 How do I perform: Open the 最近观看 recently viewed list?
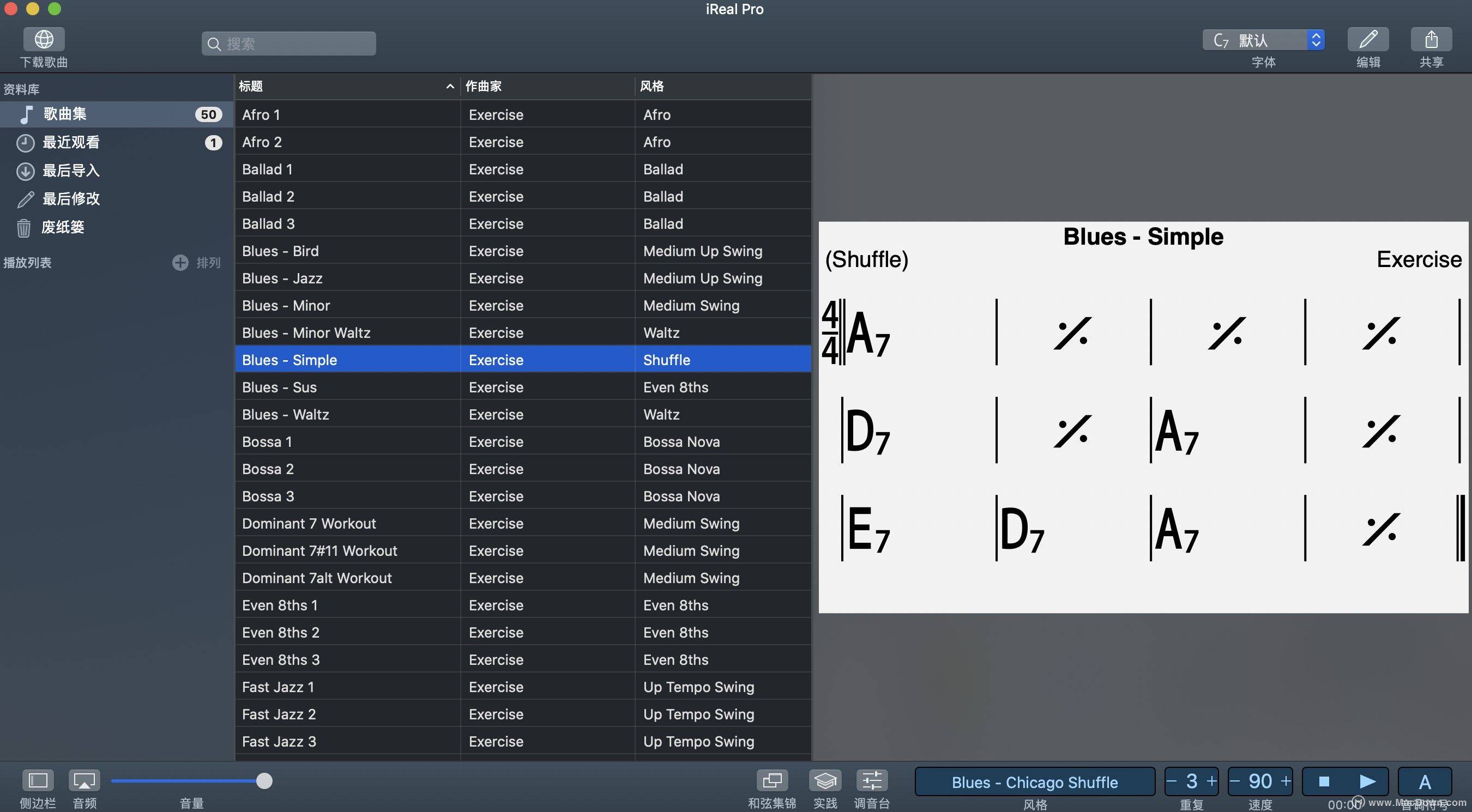pyautogui.click(x=117, y=142)
